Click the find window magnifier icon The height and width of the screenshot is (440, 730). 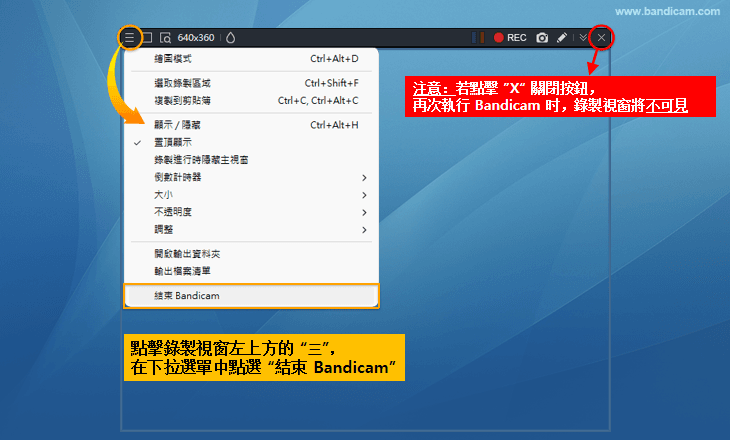165,38
